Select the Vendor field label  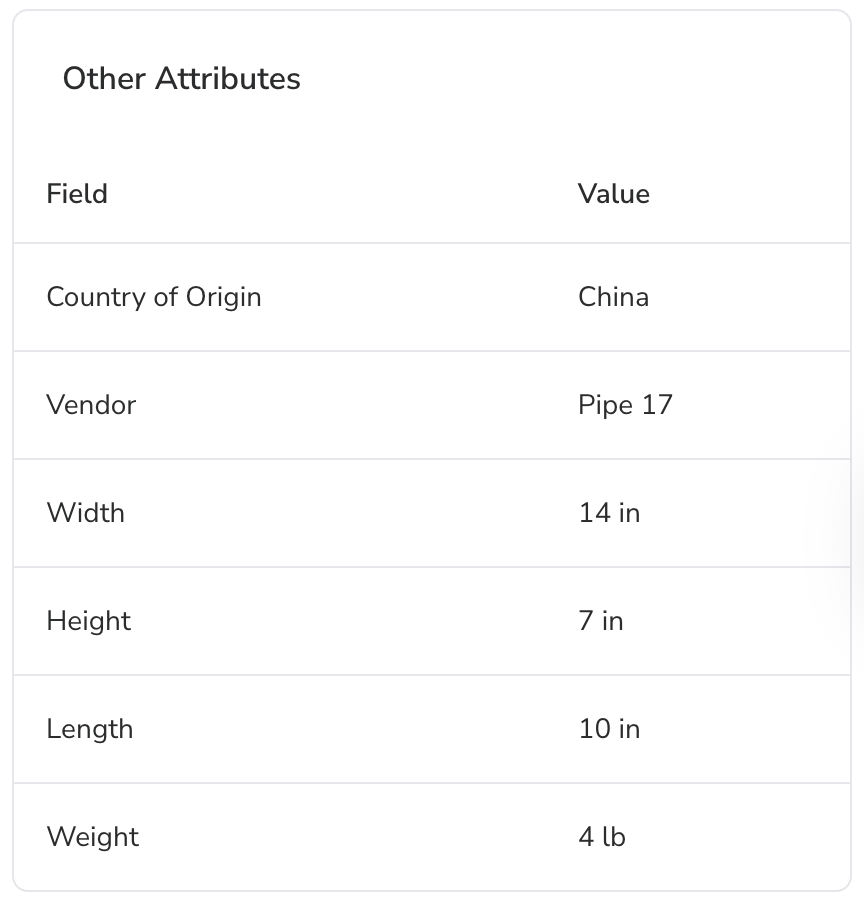(x=91, y=405)
